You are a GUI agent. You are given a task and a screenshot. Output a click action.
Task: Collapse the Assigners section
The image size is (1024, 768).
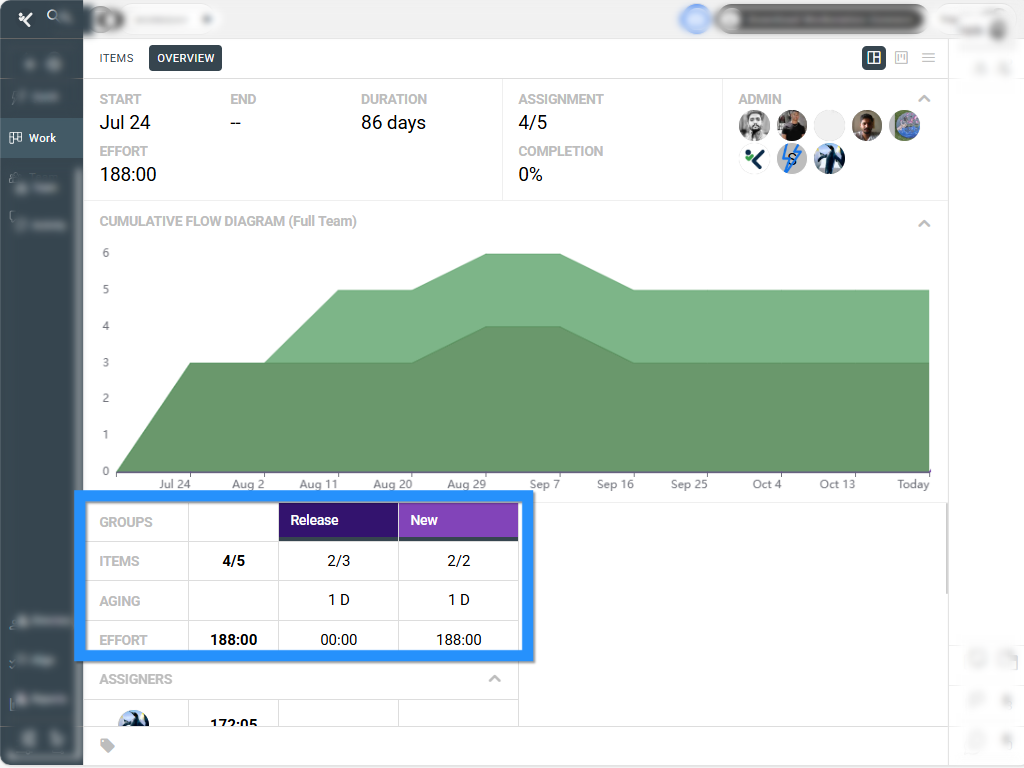pos(494,679)
